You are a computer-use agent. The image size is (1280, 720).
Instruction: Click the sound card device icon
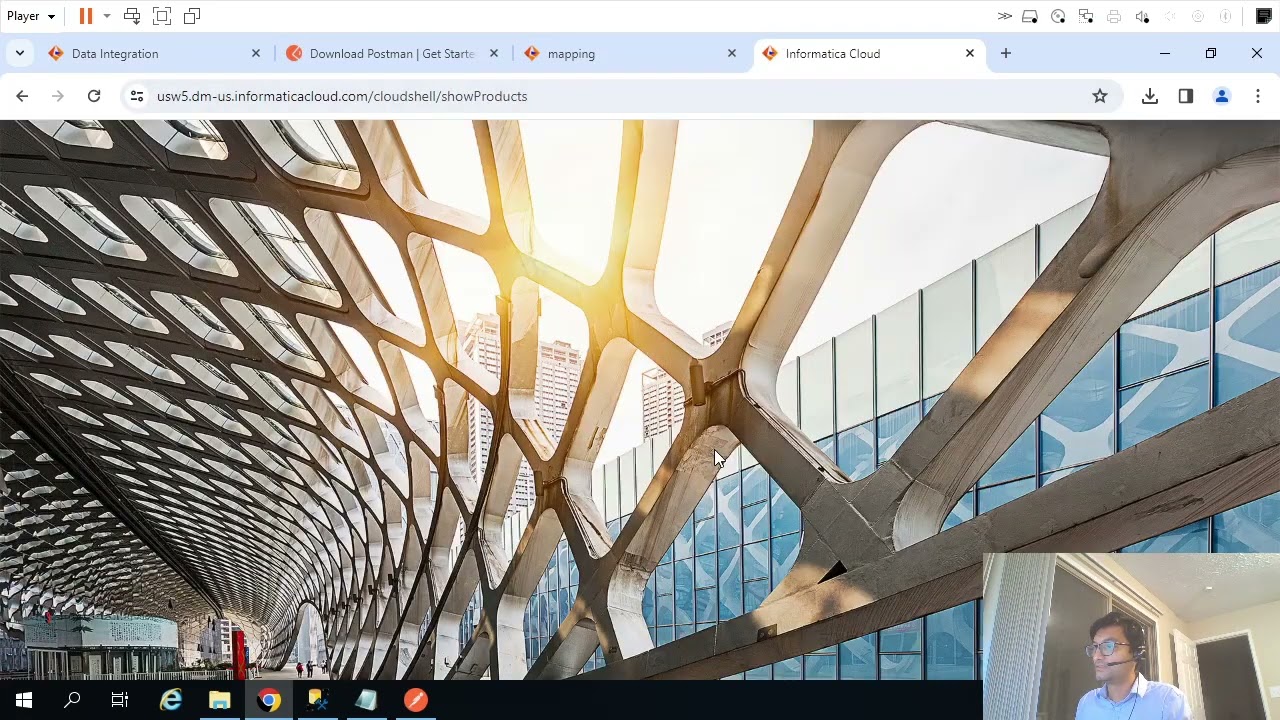click(1142, 16)
